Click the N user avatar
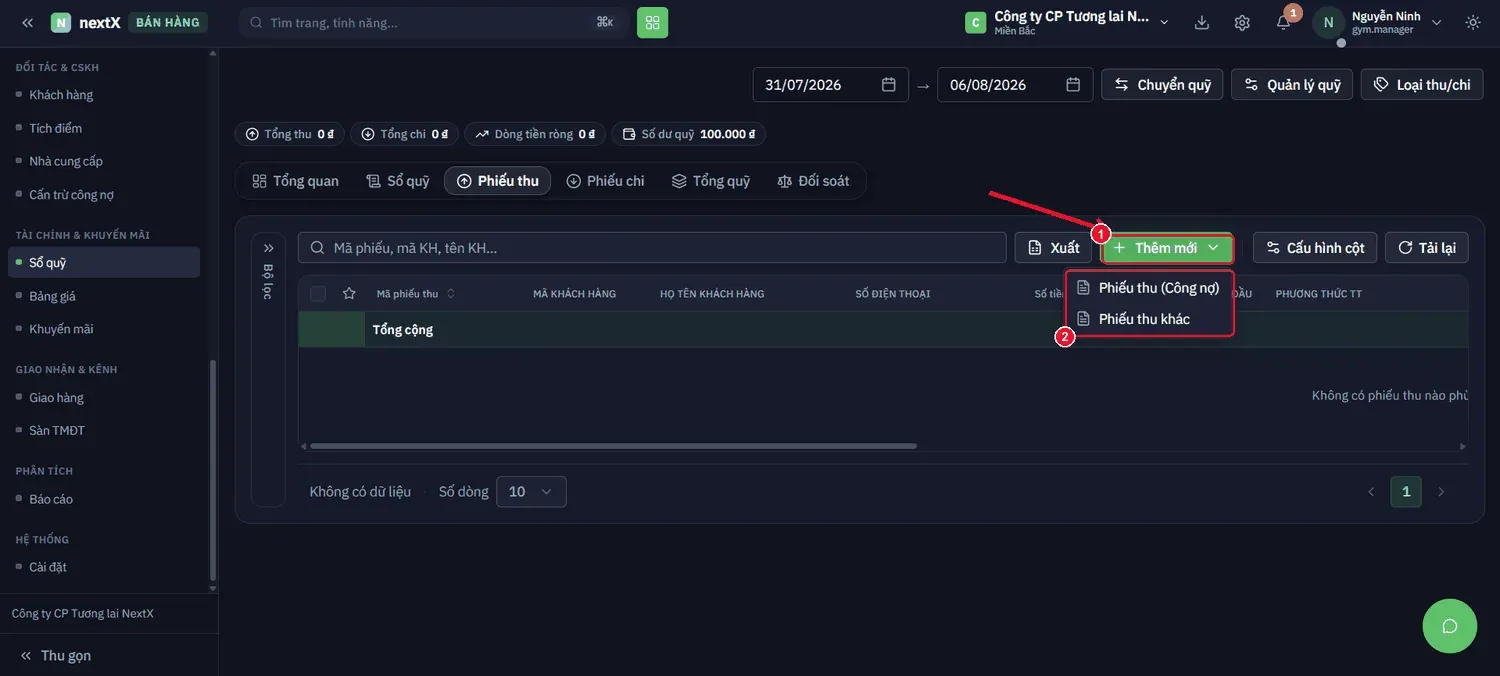 point(1328,22)
